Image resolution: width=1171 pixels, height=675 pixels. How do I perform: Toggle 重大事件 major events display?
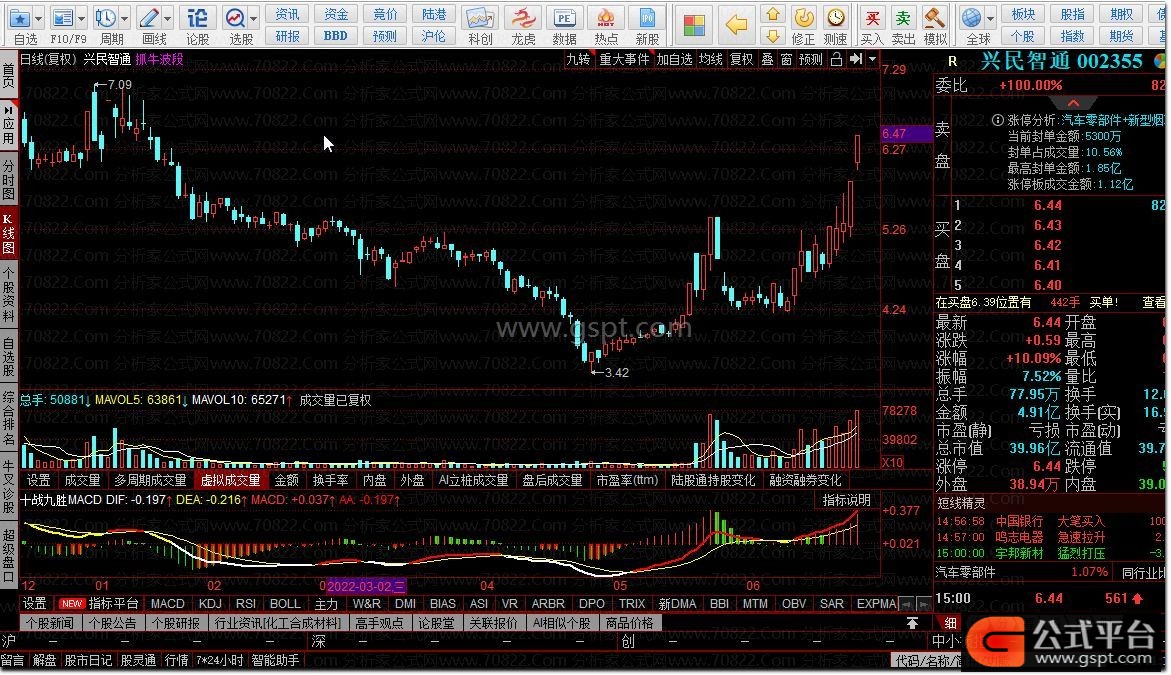624,59
